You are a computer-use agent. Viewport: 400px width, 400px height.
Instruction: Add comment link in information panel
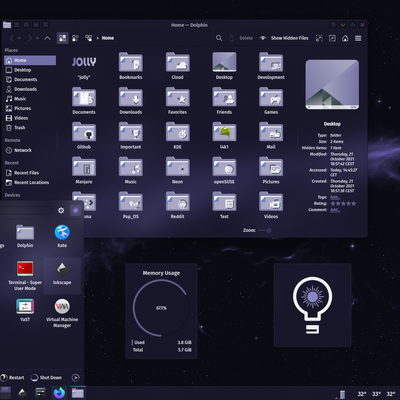(335, 210)
